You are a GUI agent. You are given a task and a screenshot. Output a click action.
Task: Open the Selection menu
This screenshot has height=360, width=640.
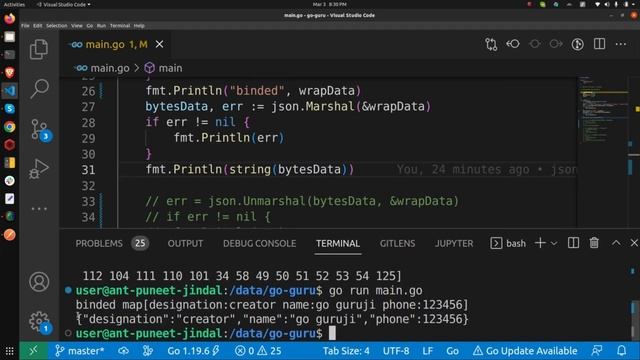point(56,25)
